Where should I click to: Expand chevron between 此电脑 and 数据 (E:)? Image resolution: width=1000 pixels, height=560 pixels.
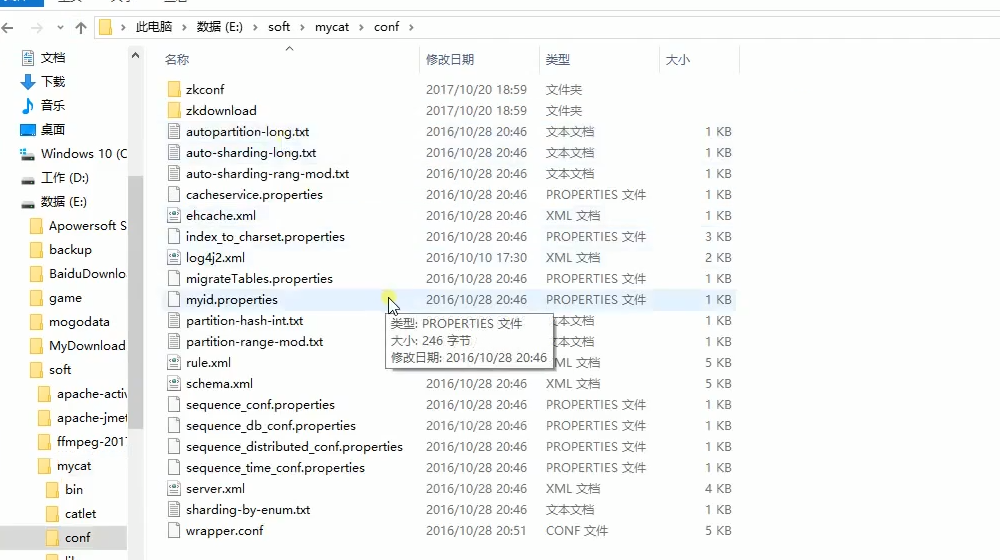tap(184, 27)
